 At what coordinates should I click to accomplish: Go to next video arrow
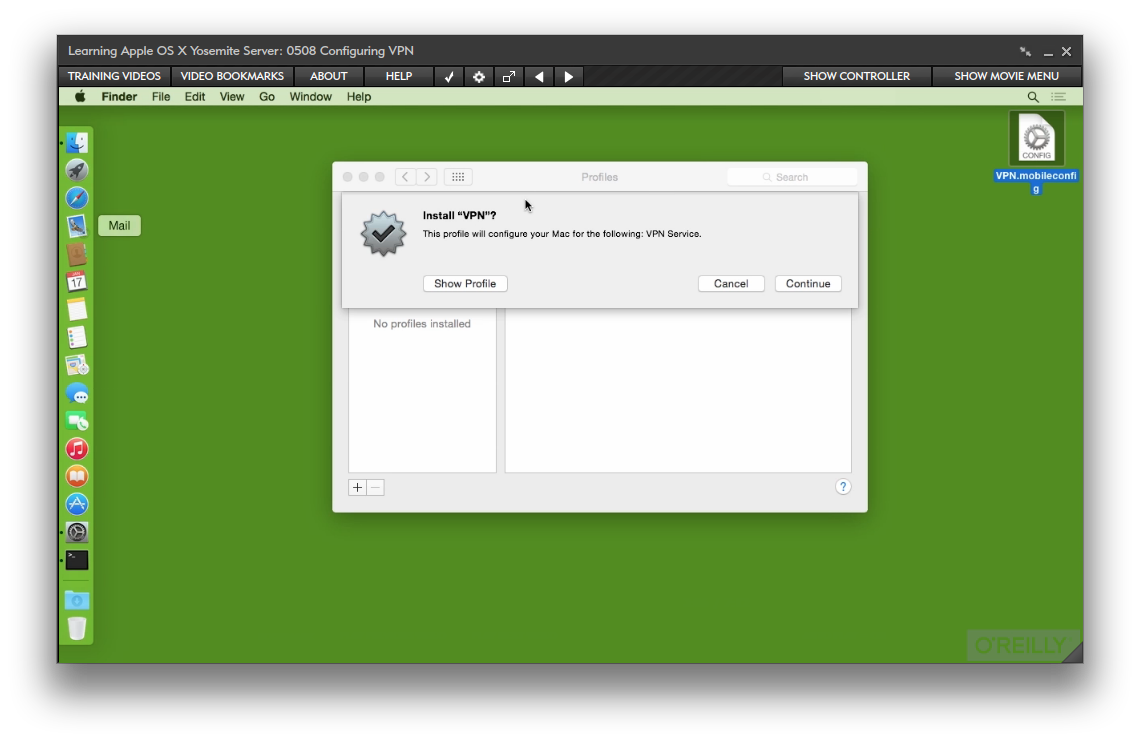tap(569, 76)
